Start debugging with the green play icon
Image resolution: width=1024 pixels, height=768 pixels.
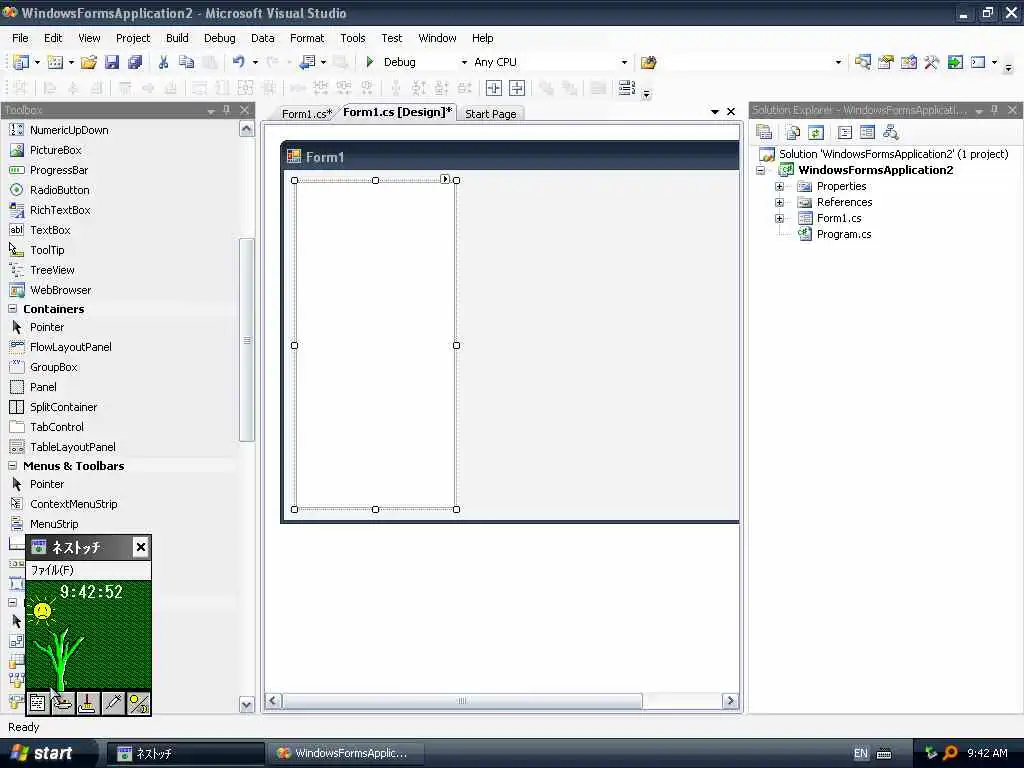point(370,62)
